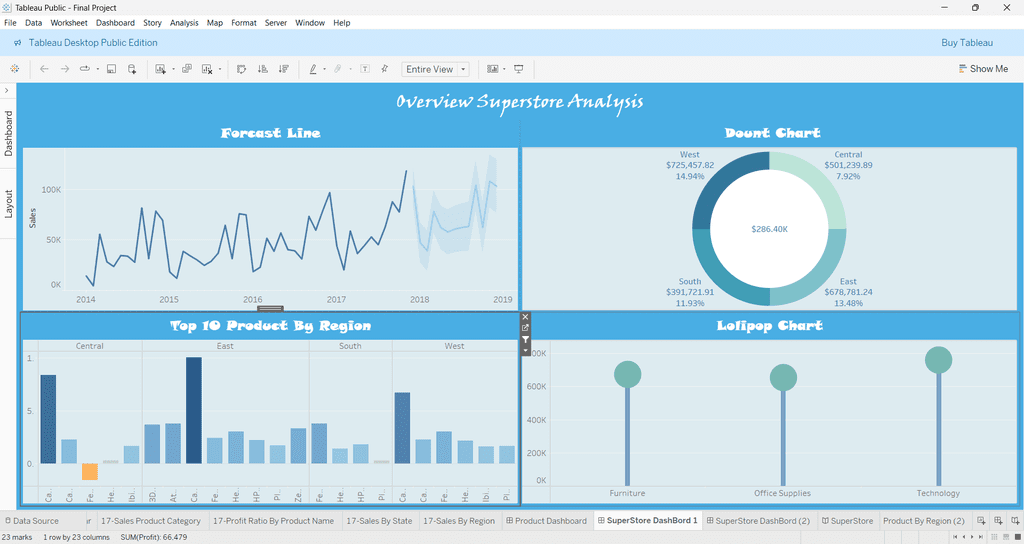The image size is (1024, 544).
Task: Open the vertical Layout side tab
Action: [8, 203]
